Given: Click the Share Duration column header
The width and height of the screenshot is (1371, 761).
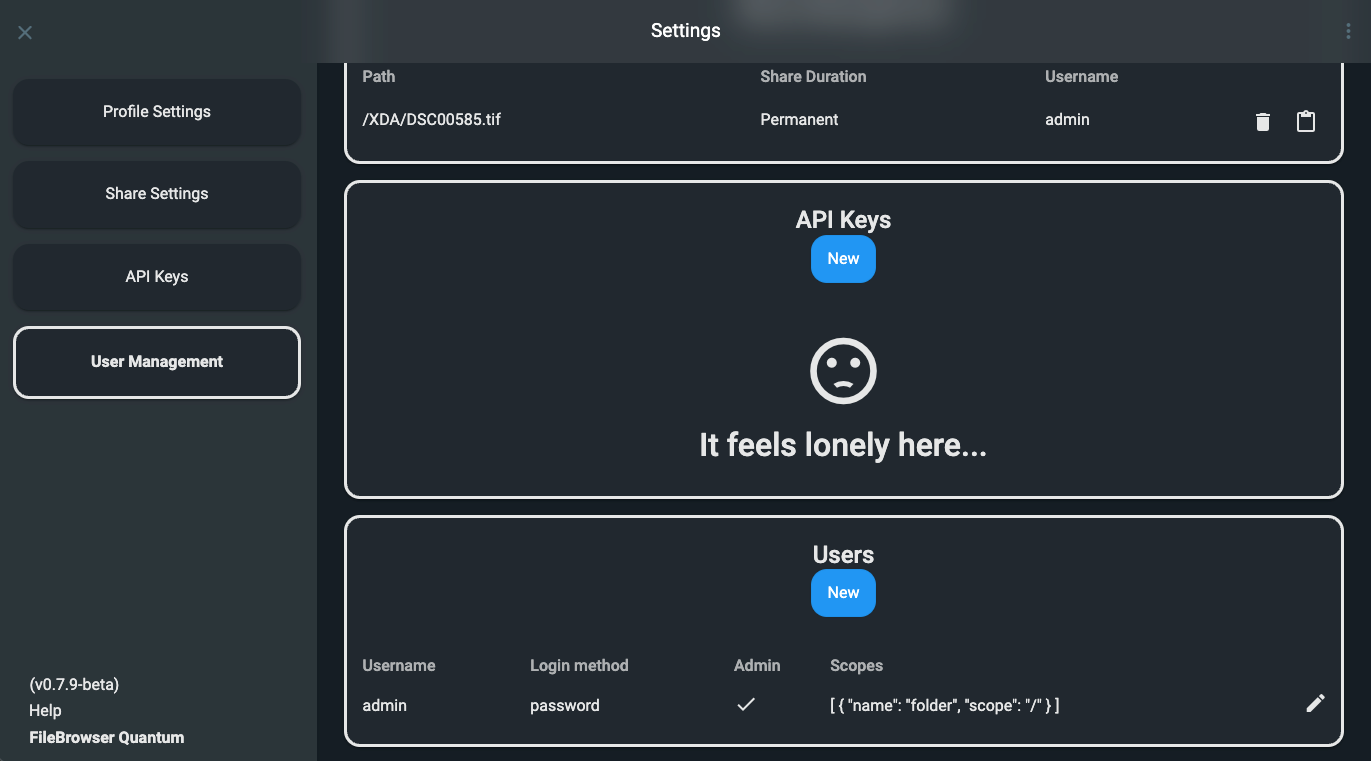Looking at the screenshot, I should (x=813, y=77).
